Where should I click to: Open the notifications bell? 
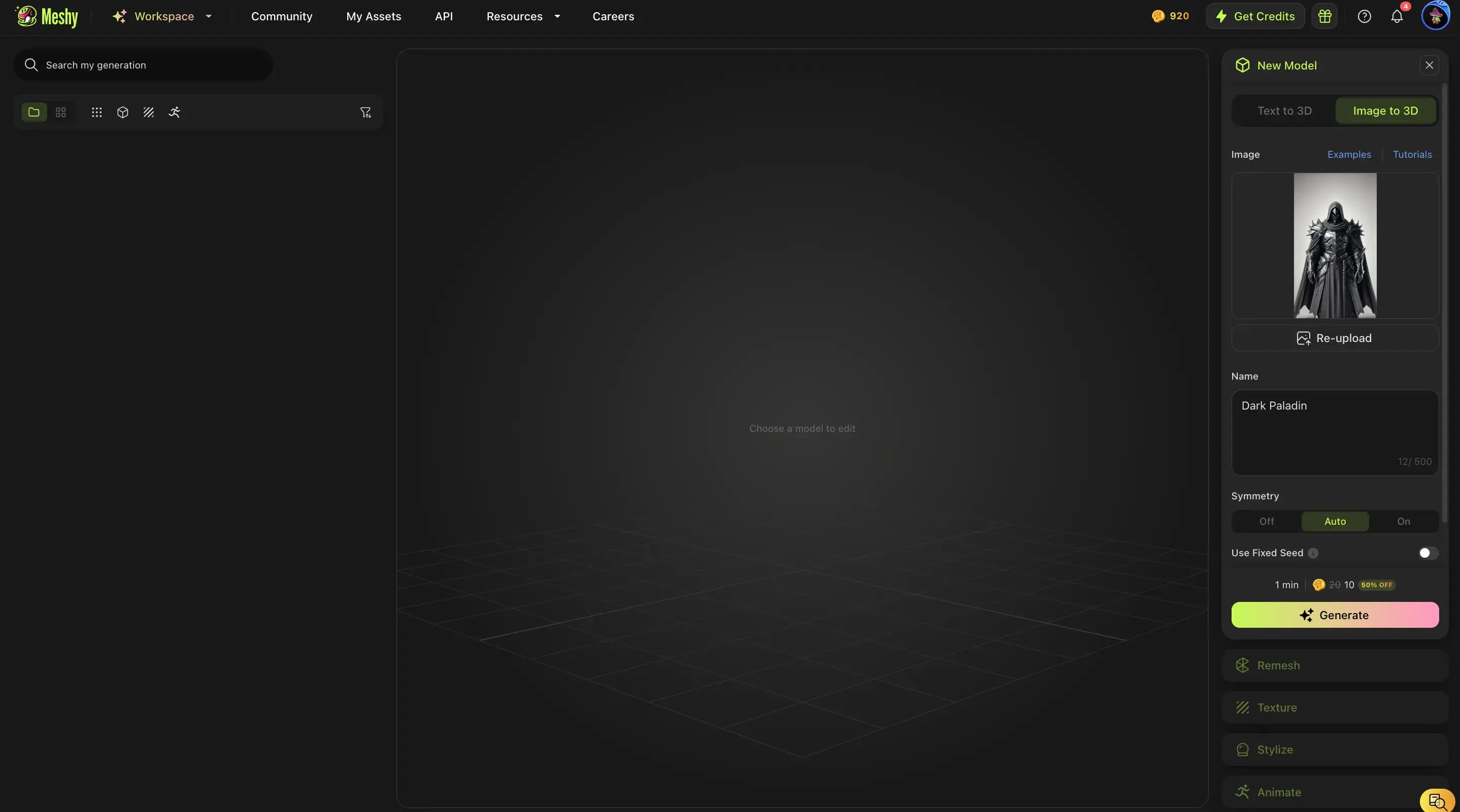pos(1397,16)
